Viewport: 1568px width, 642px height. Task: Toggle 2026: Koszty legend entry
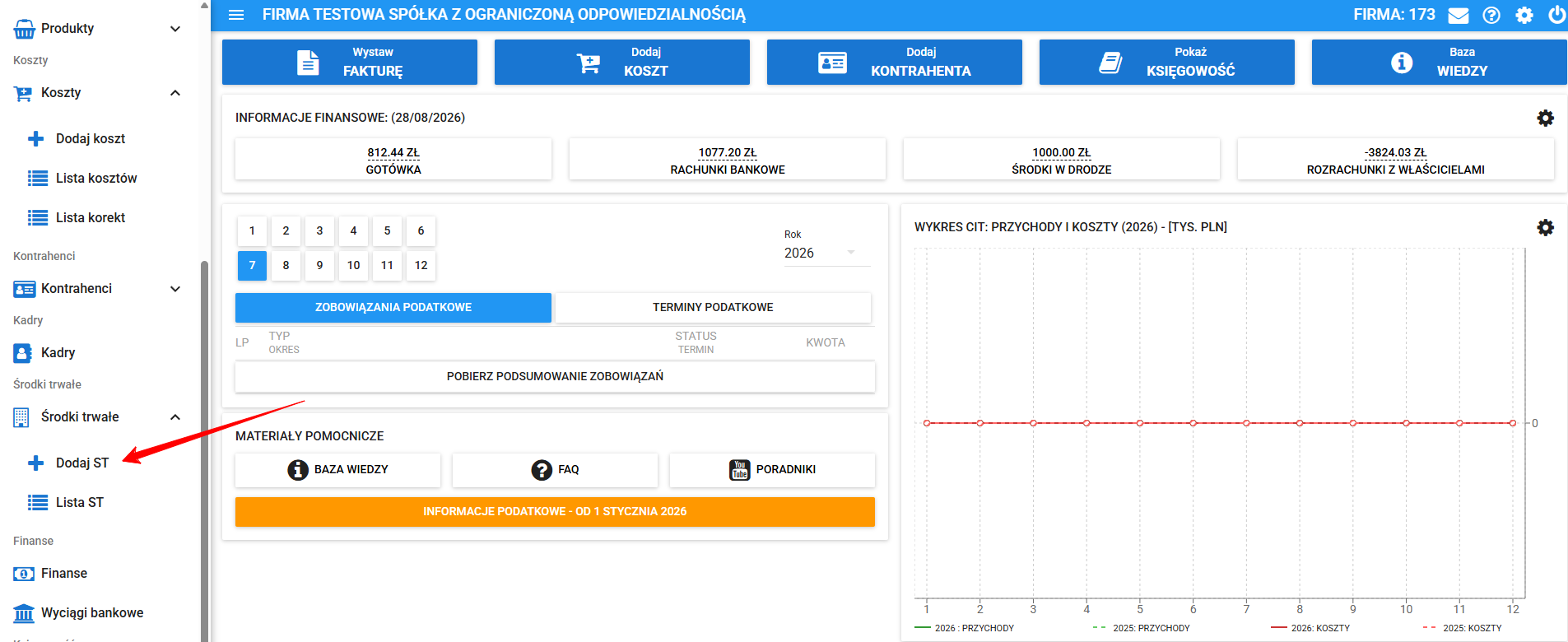click(1310, 628)
